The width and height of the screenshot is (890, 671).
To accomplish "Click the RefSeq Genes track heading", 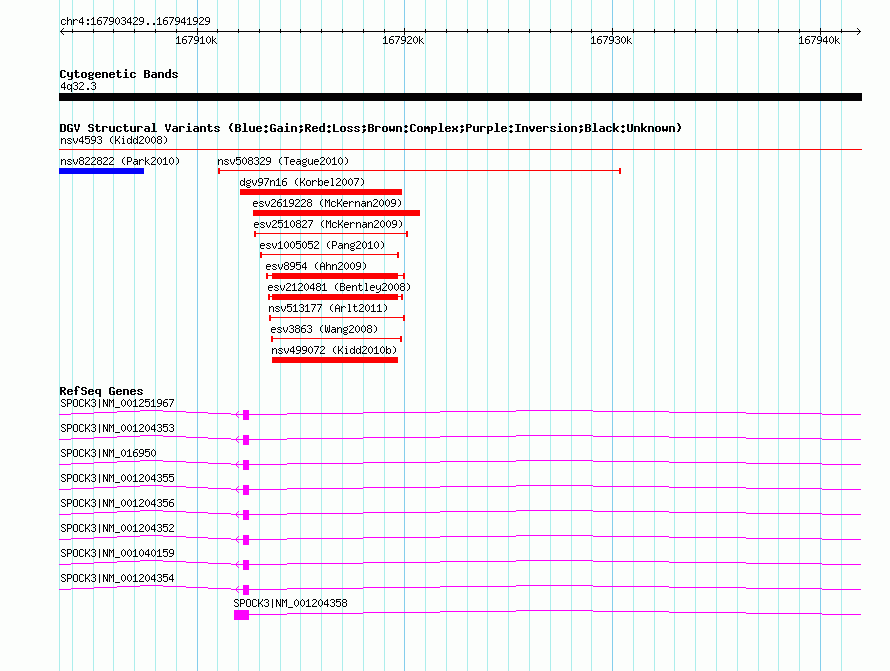I will (101, 391).
